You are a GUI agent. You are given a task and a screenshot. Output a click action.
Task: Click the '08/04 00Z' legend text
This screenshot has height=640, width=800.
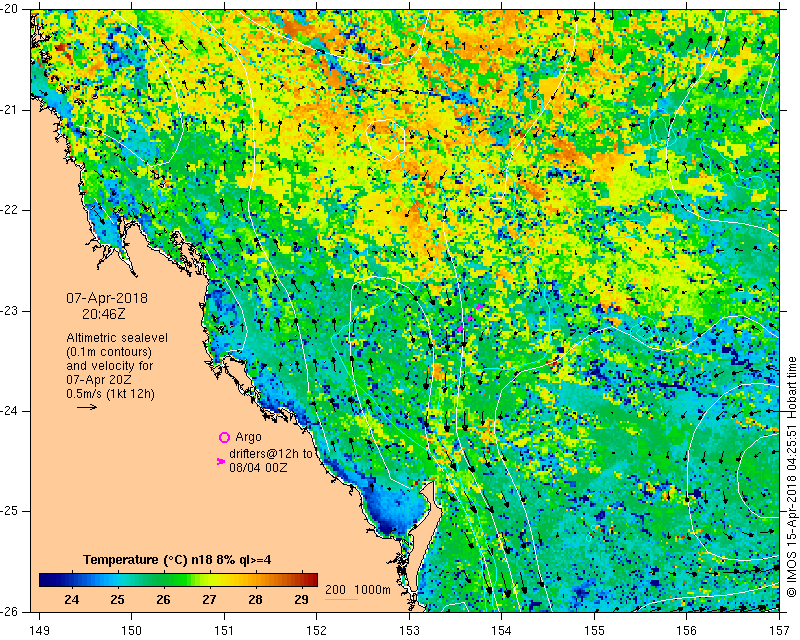pos(258,467)
